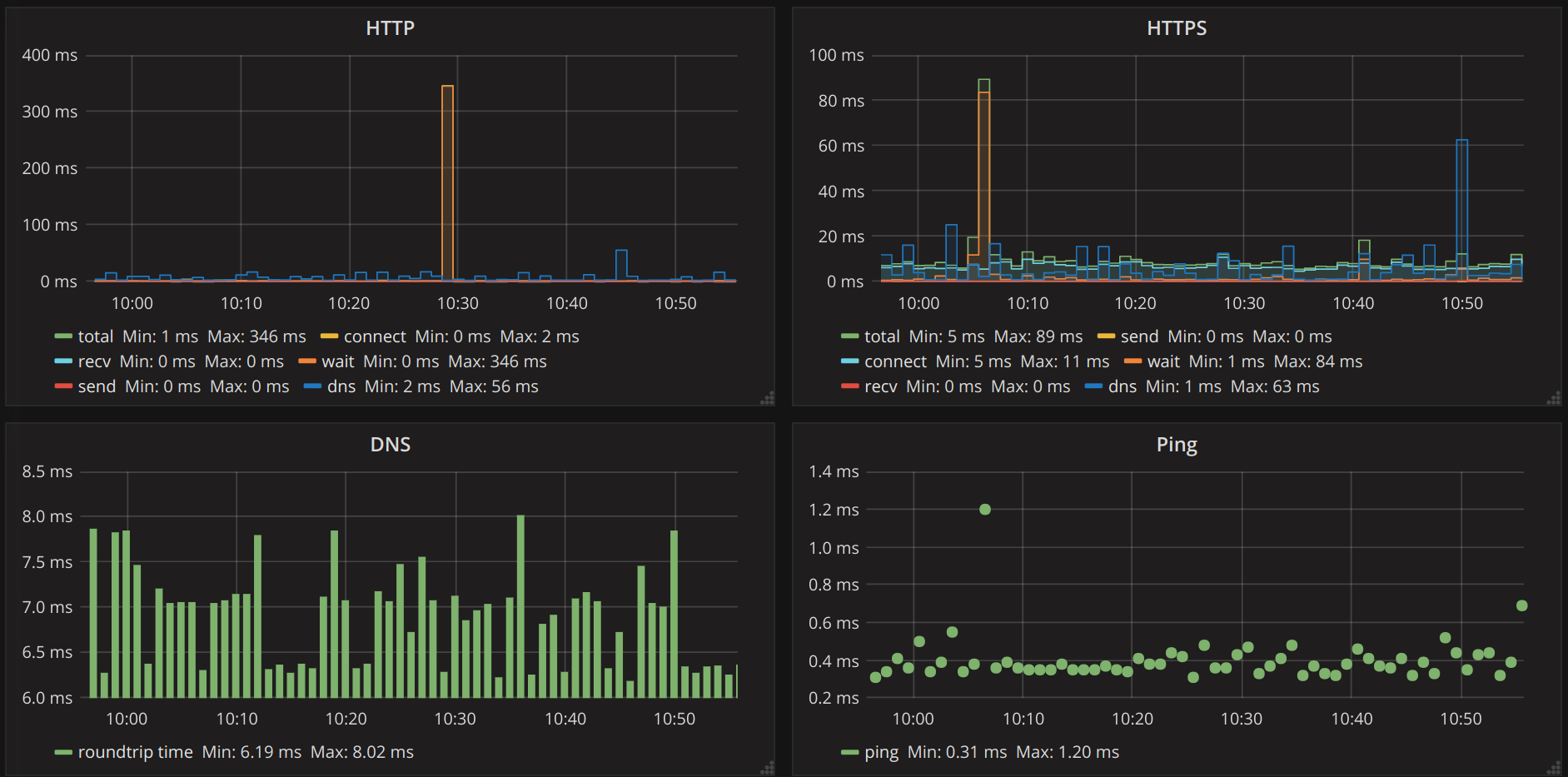Click 'Max: 11 ms' in HTTPS connect legend
This screenshot has height=777, width=1568.
tap(1065, 361)
